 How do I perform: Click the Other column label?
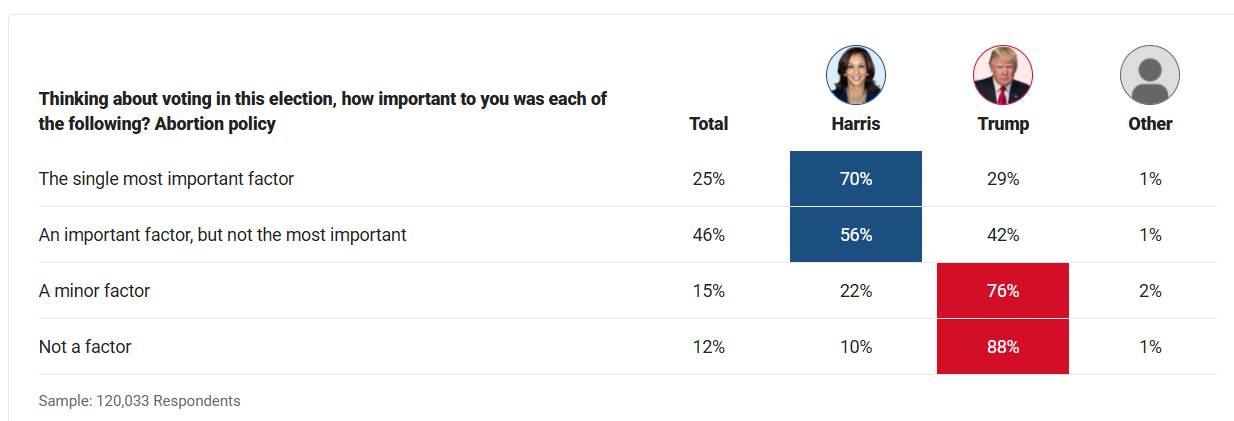click(x=1150, y=124)
